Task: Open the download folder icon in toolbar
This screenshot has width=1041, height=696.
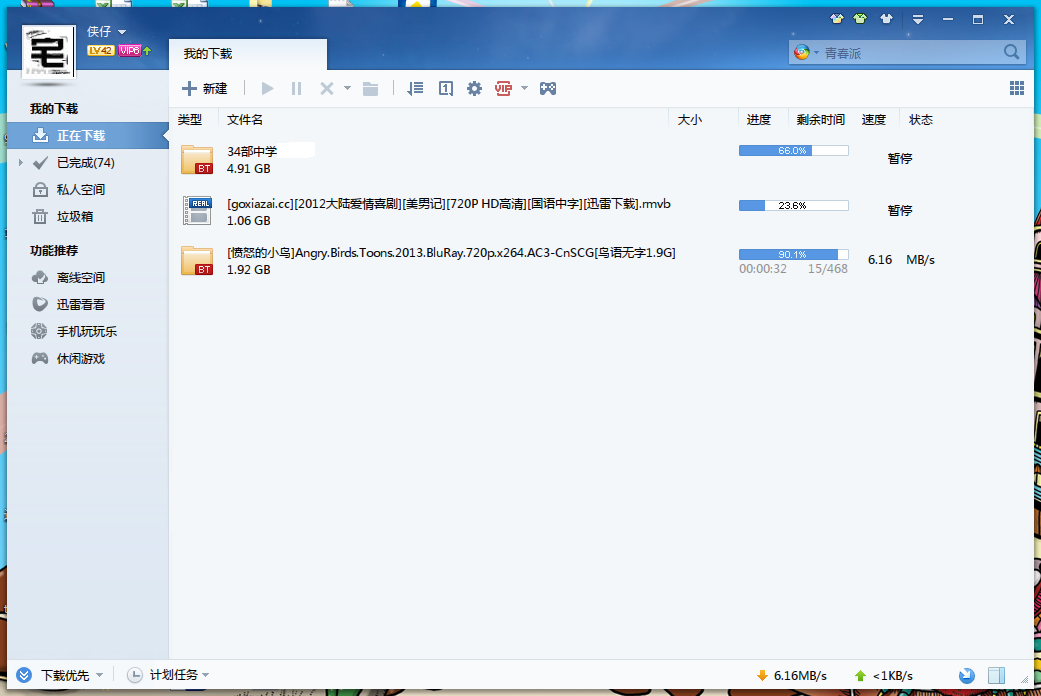Action: pyautogui.click(x=370, y=88)
